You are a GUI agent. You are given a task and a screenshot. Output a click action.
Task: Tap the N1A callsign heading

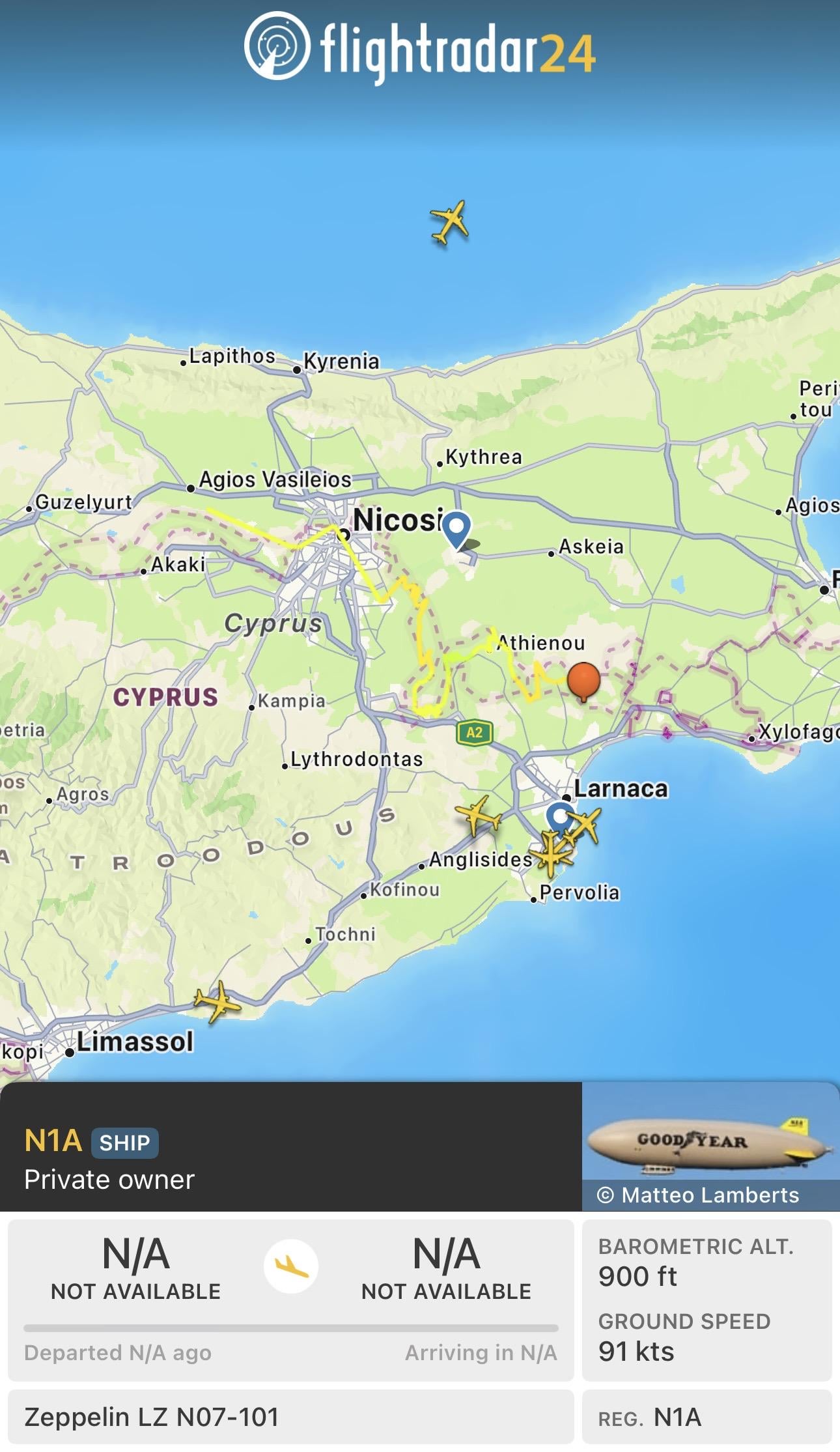click(x=53, y=1141)
